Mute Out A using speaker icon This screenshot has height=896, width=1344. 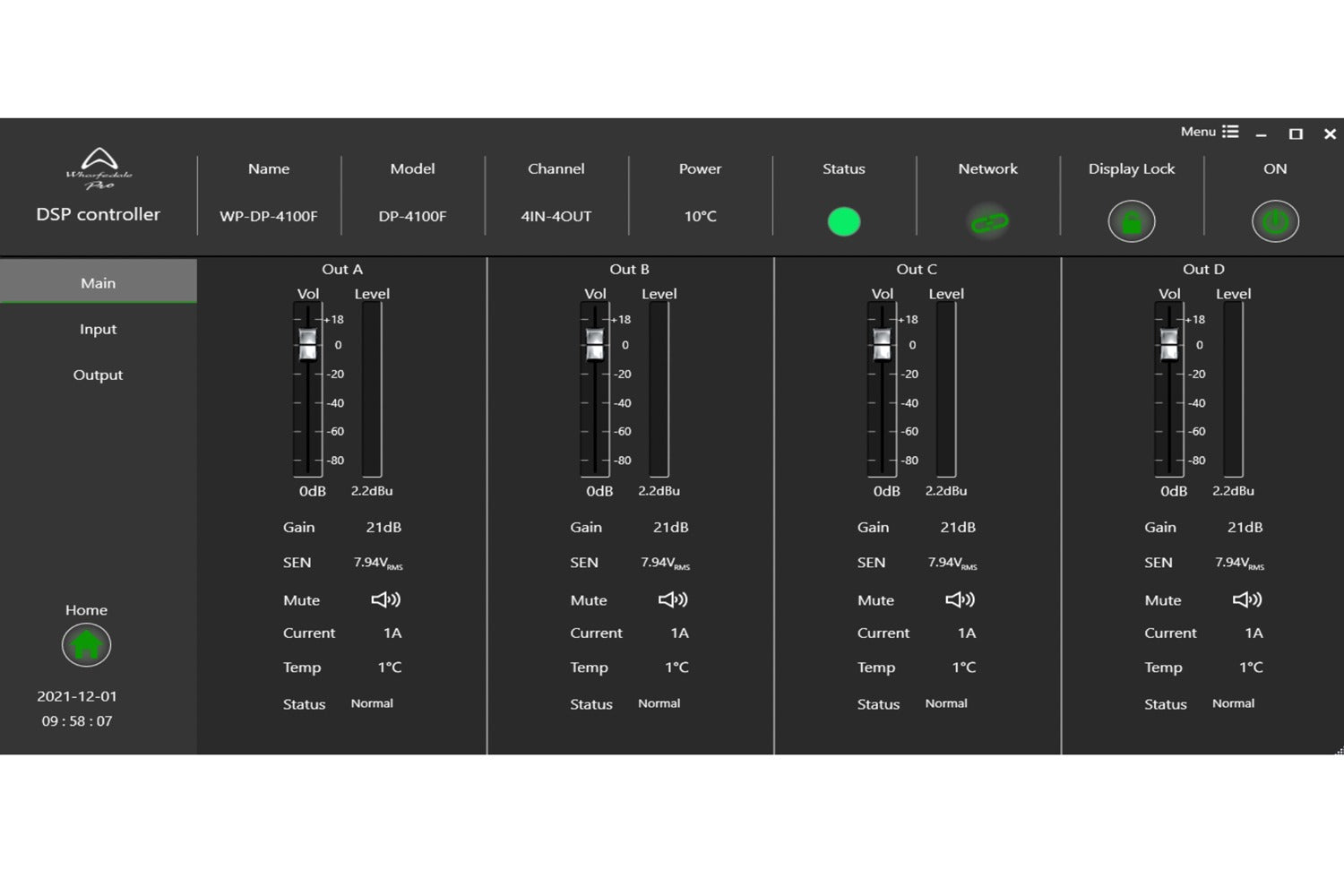point(385,599)
